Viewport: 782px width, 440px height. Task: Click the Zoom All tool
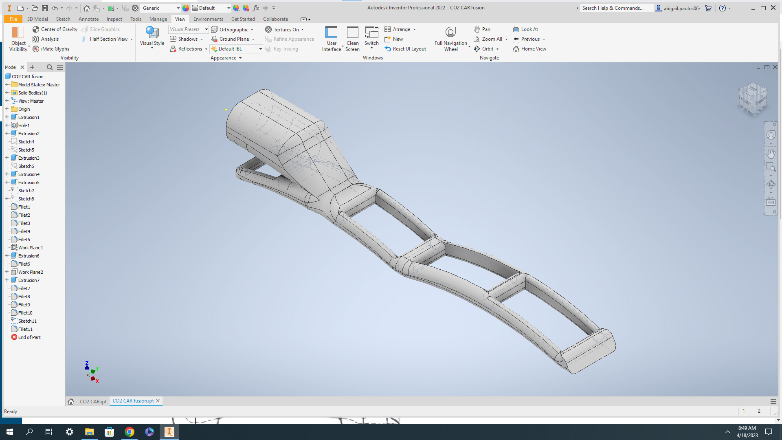click(x=488, y=39)
